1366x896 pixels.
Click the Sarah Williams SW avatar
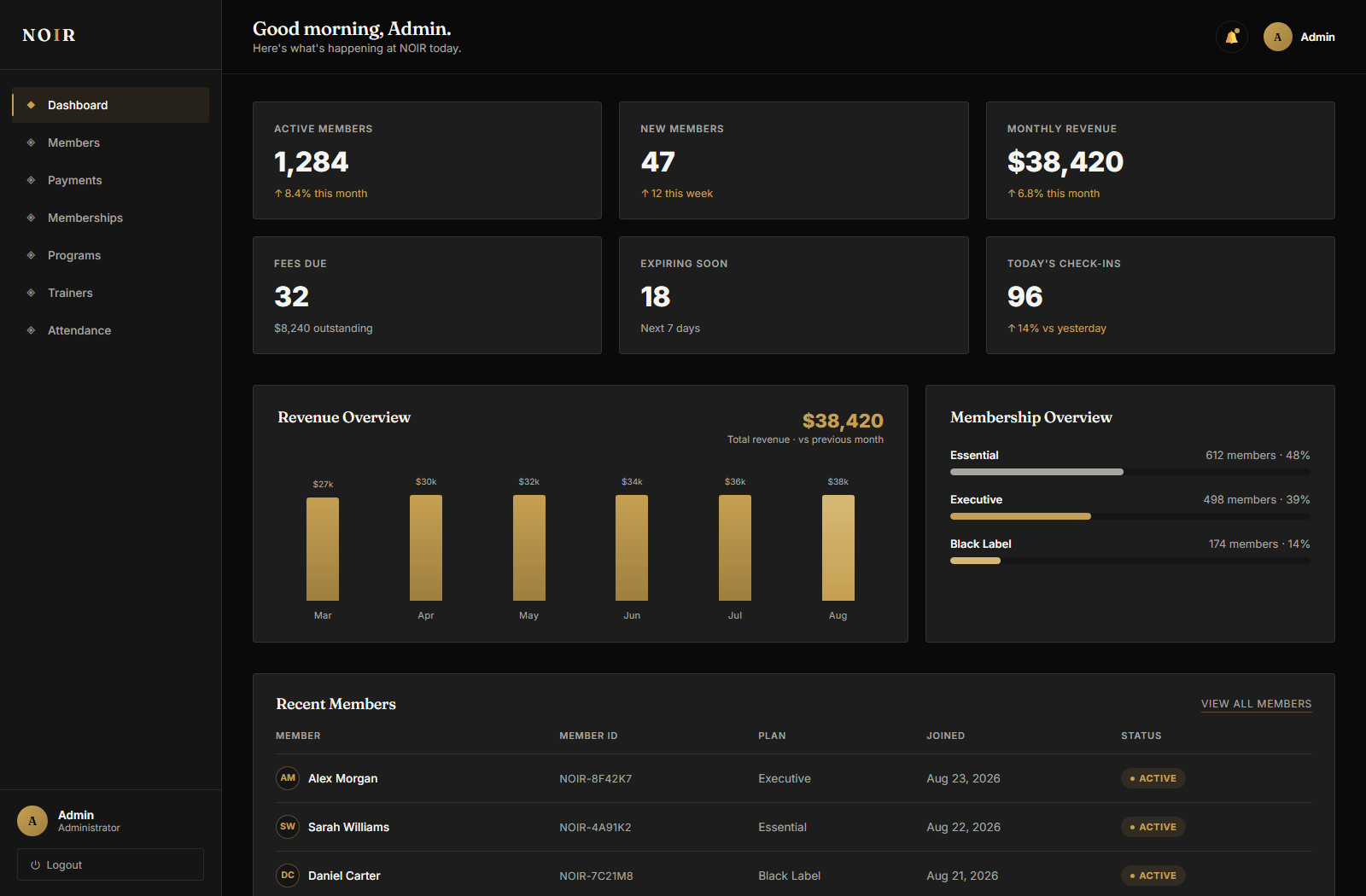(x=288, y=827)
